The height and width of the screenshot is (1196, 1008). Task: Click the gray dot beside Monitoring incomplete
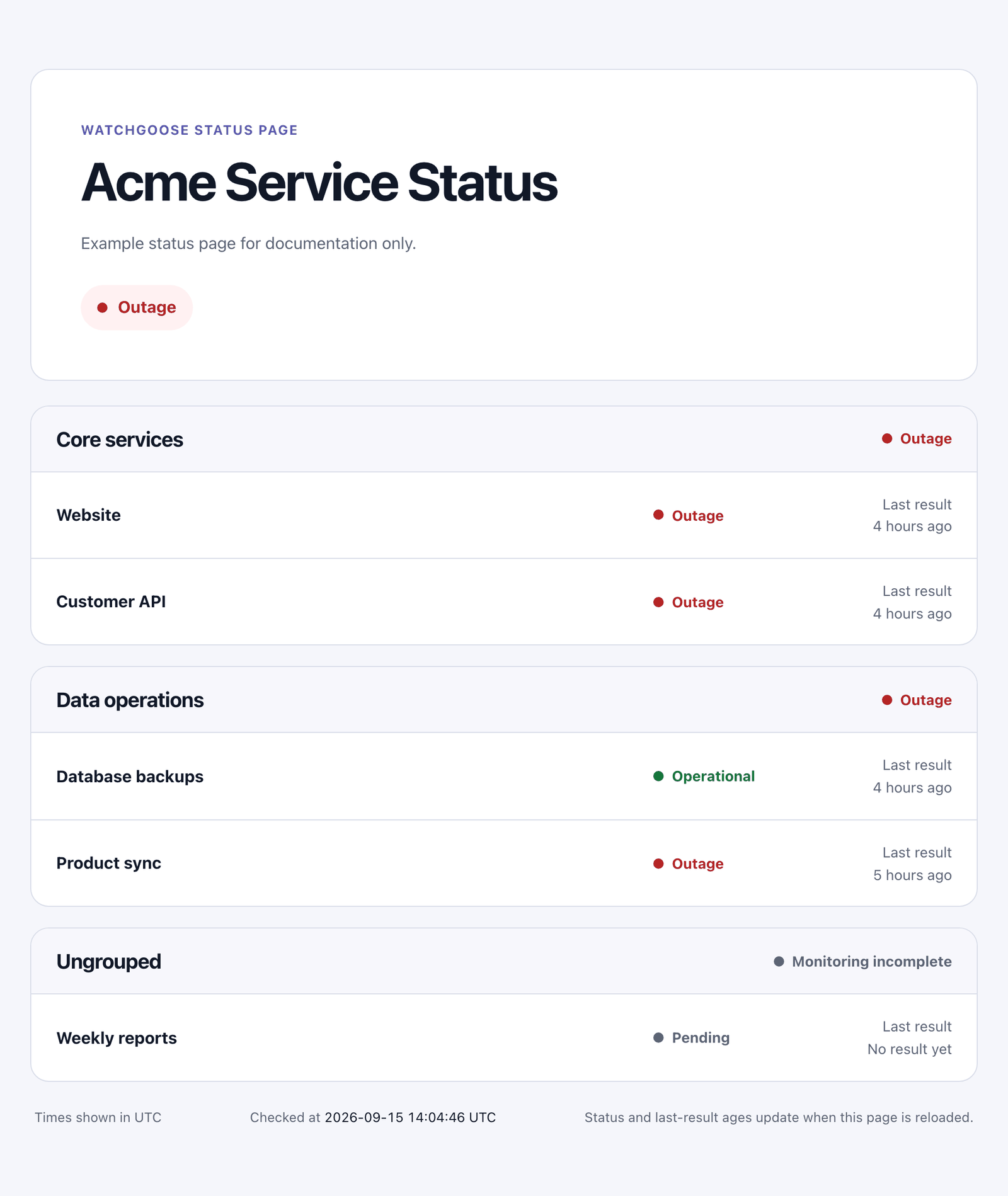point(779,961)
